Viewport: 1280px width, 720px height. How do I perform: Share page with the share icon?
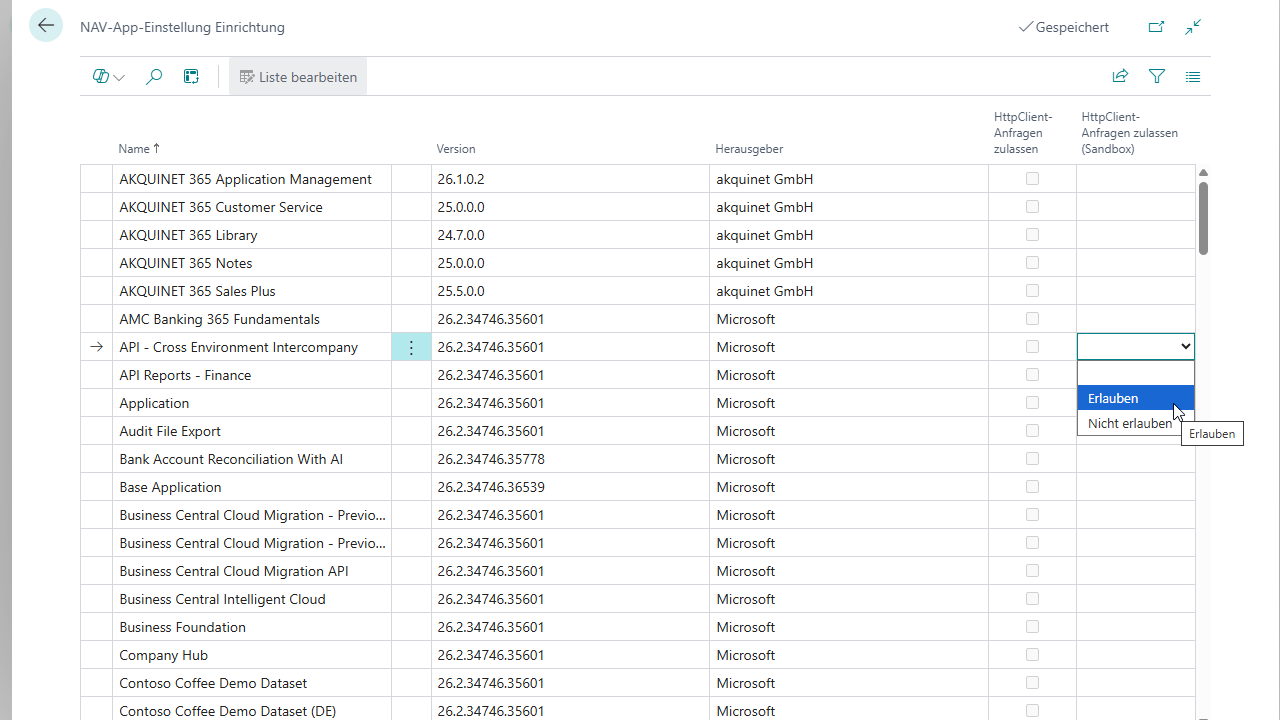(x=1120, y=76)
